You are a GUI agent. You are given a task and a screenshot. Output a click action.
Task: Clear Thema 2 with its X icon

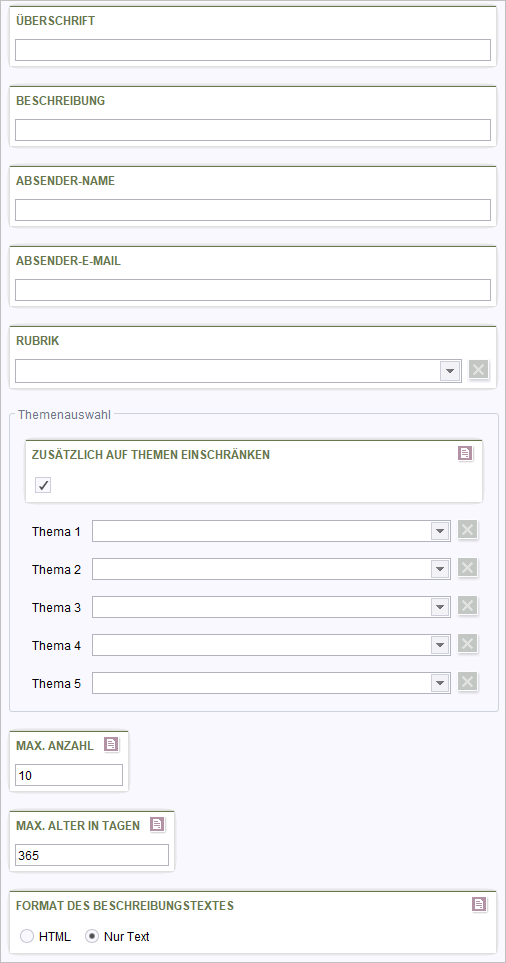pos(467,568)
